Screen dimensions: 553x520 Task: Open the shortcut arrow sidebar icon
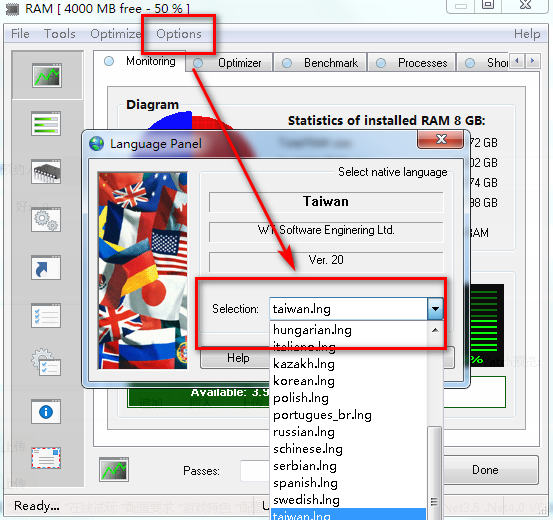click(46, 267)
